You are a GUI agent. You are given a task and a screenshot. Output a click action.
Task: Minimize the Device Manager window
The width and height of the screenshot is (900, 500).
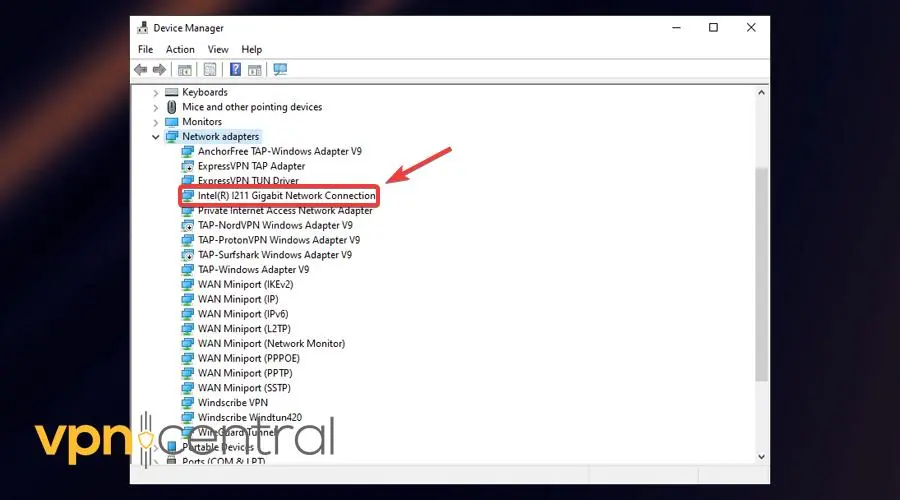tap(677, 28)
